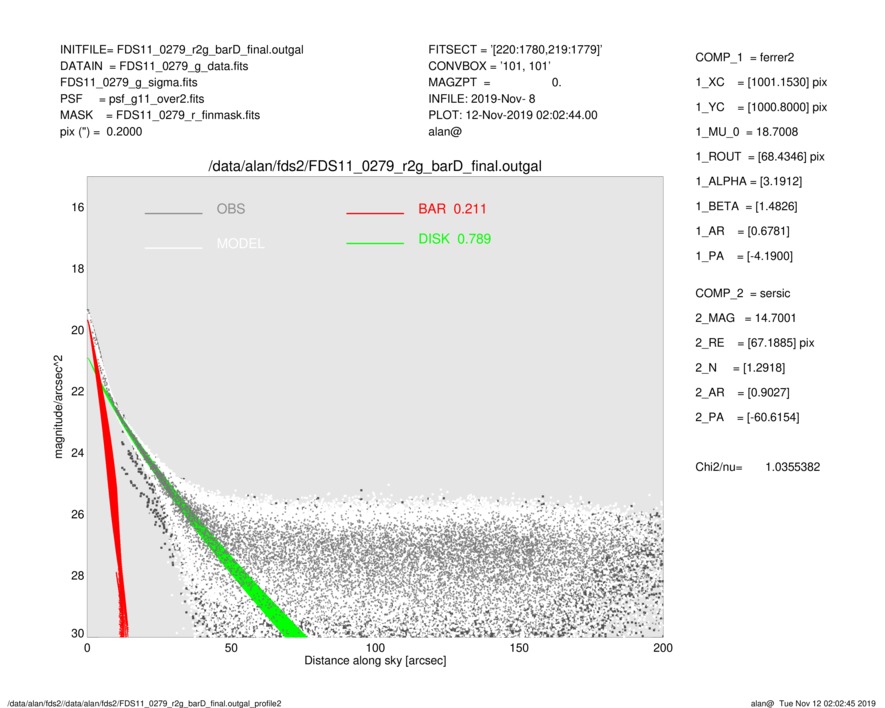This screenshot has height=708, width=885.
Task: Click the 2_RE = [67.1885] pix value
Action: [755, 343]
